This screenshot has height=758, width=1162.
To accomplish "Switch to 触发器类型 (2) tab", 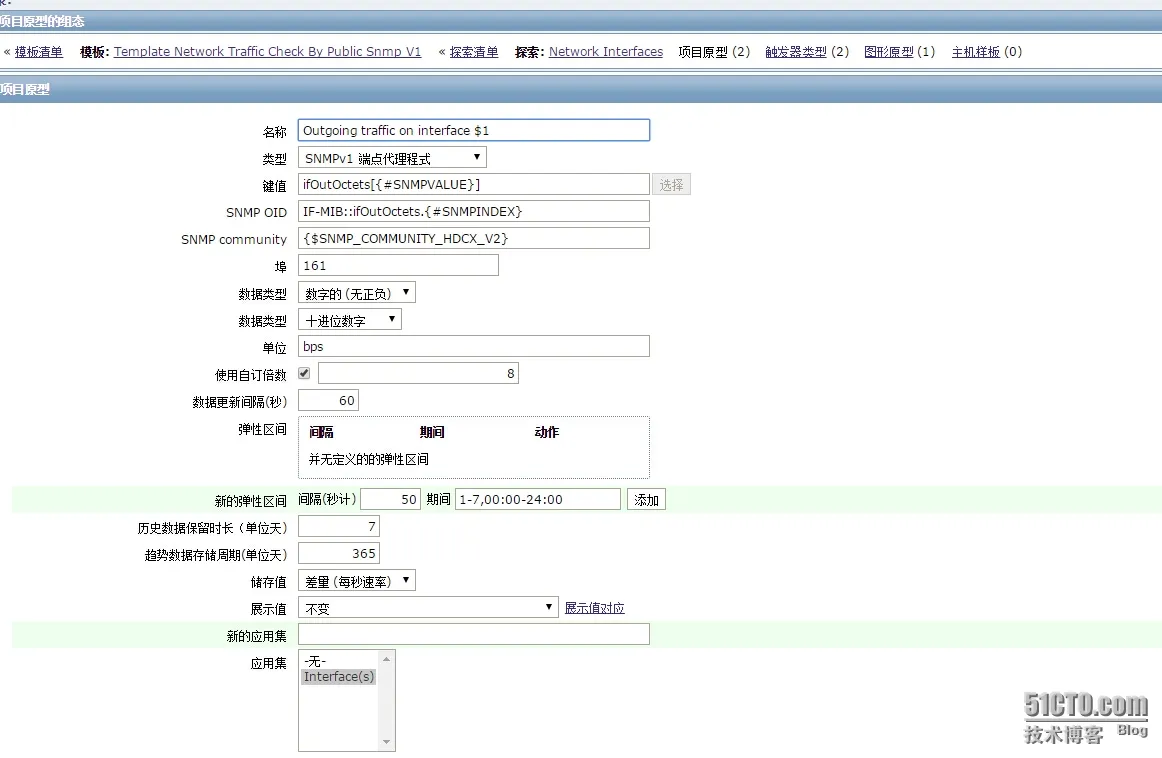I will click(x=806, y=52).
